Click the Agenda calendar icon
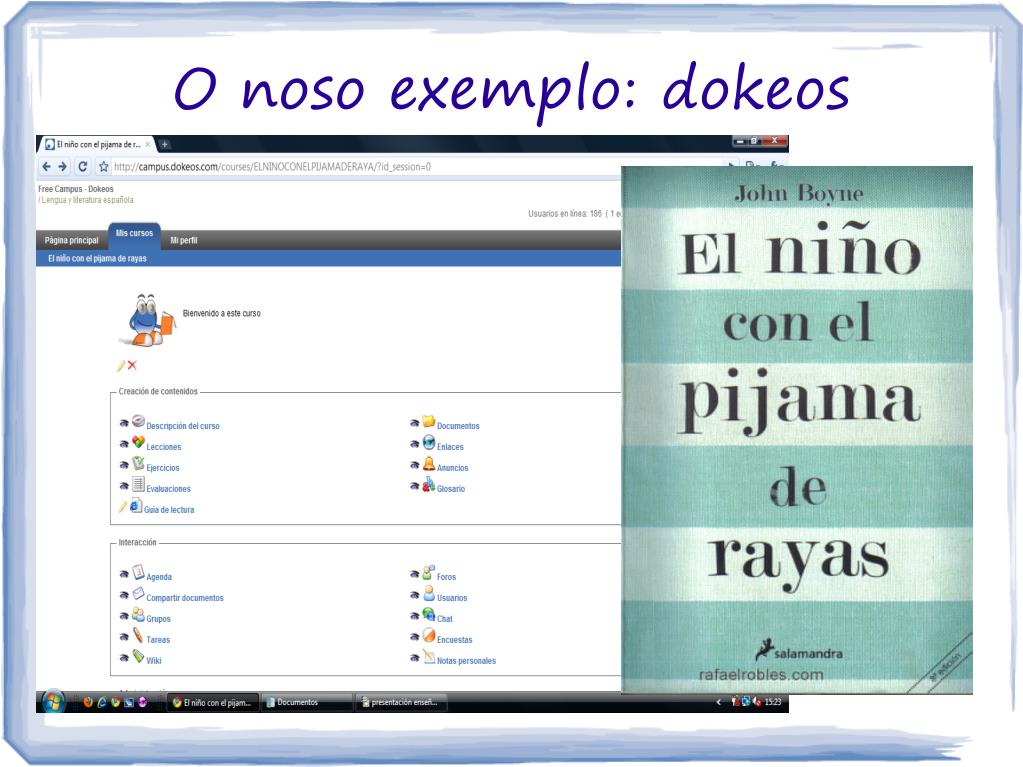1023x767 pixels. 138,572
